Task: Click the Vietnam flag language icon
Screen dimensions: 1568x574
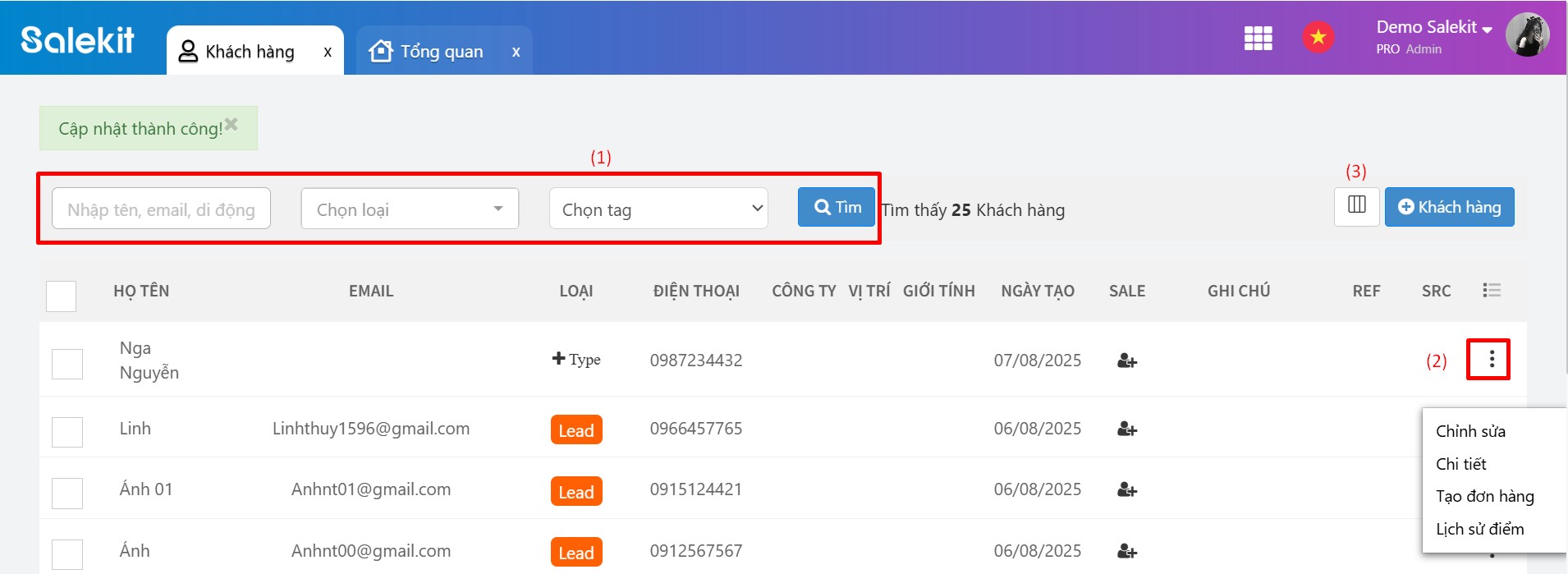Action: [1318, 37]
